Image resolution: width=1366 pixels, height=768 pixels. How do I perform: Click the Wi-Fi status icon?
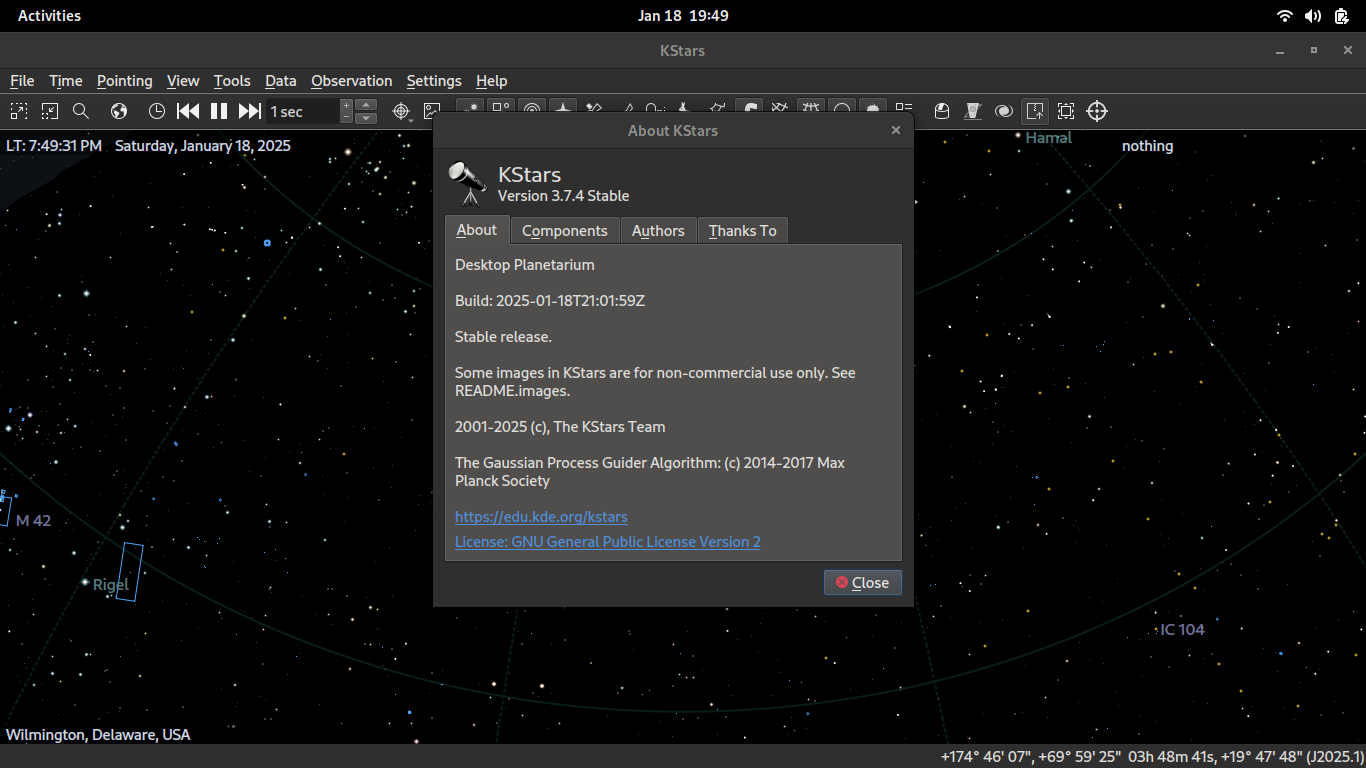[1285, 16]
